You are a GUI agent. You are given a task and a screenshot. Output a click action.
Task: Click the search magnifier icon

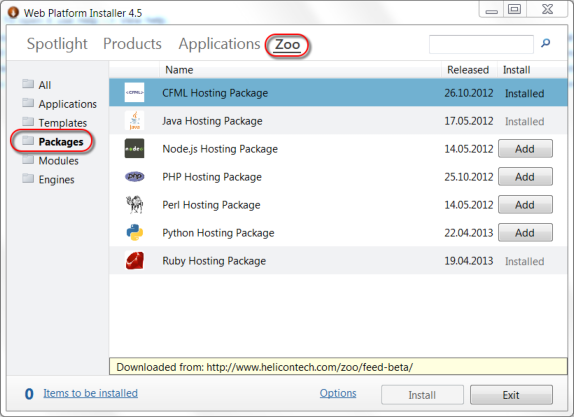point(545,43)
